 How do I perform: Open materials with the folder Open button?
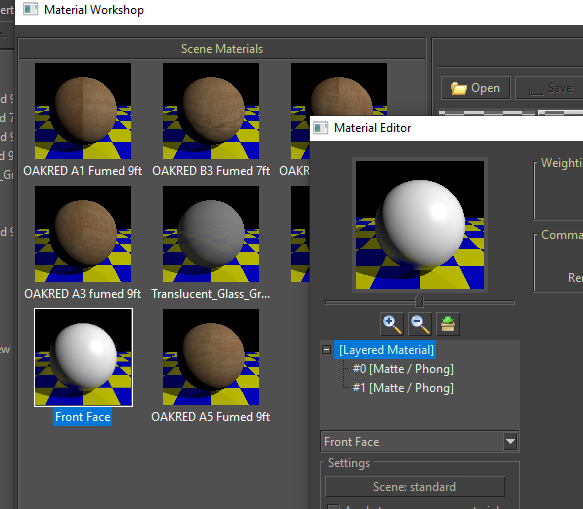coord(476,88)
